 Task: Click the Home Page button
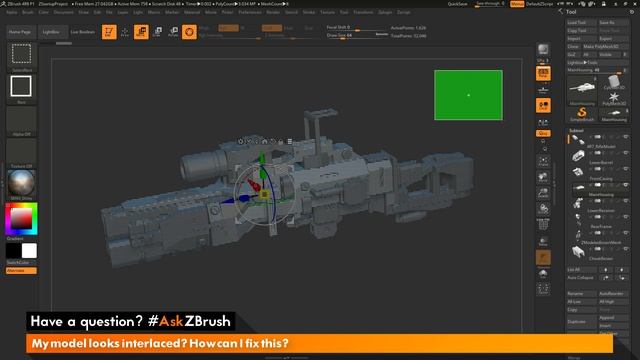tap(20, 32)
